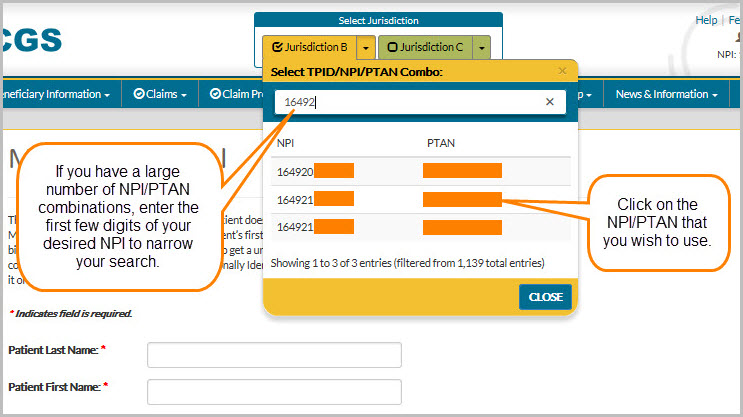This screenshot has height=417, width=743.
Task: Expand the Jurisdiction B dropdown arrow
Action: coord(367,47)
